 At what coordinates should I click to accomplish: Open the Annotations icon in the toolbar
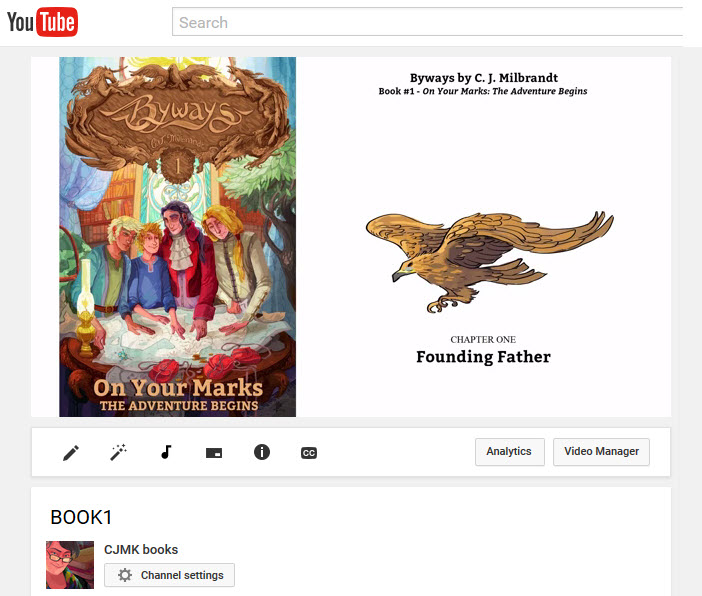click(214, 453)
